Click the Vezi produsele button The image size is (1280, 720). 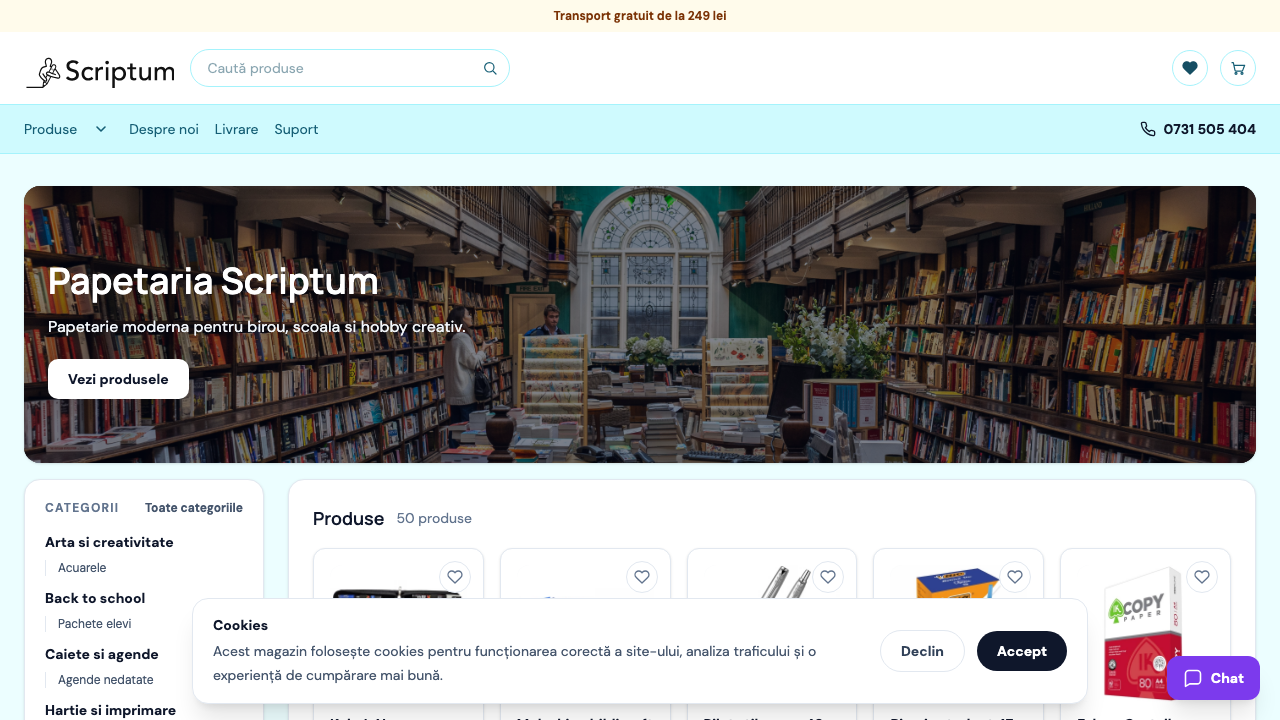[118, 379]
